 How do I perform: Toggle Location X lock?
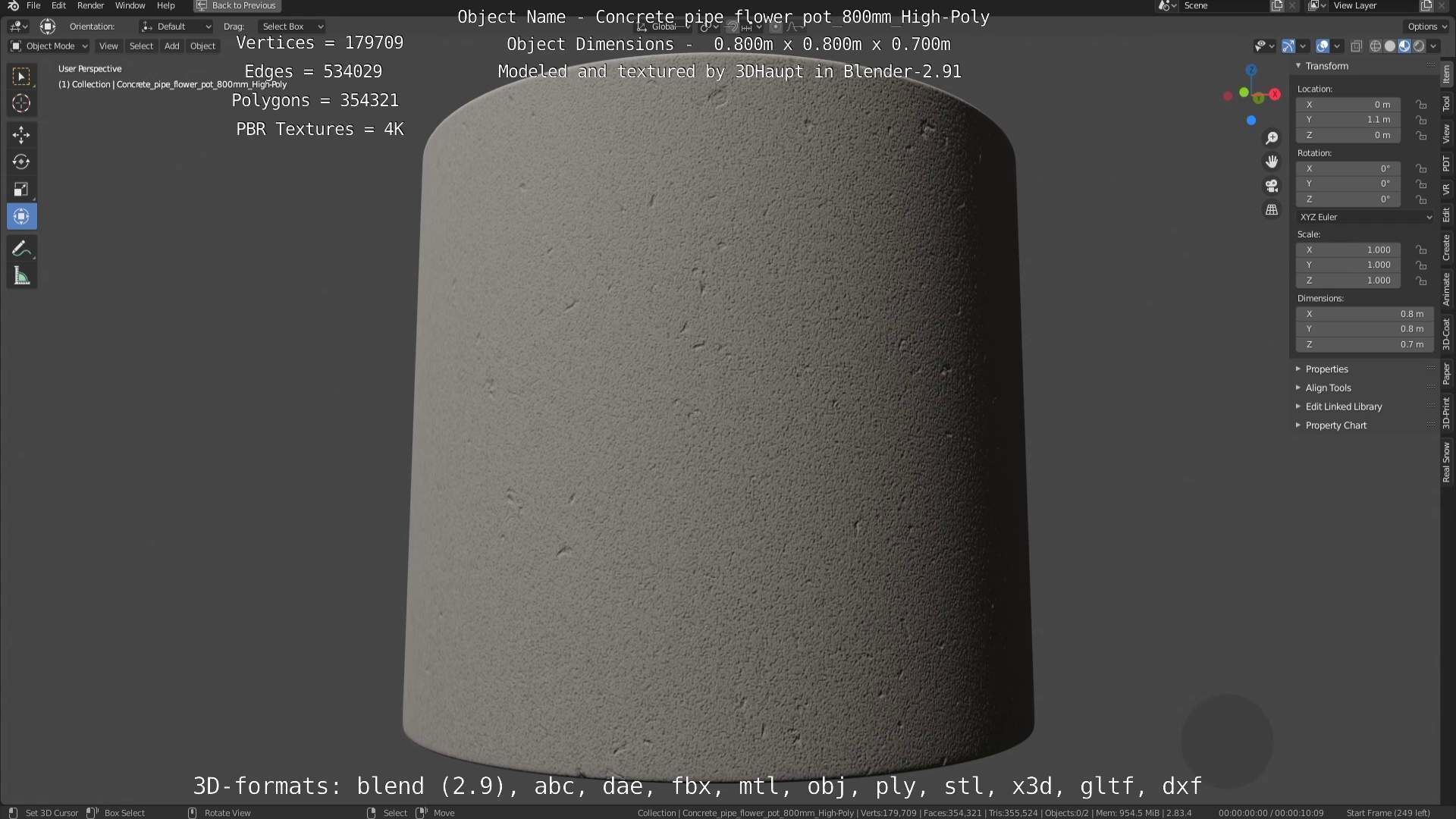pos(1421,105)
